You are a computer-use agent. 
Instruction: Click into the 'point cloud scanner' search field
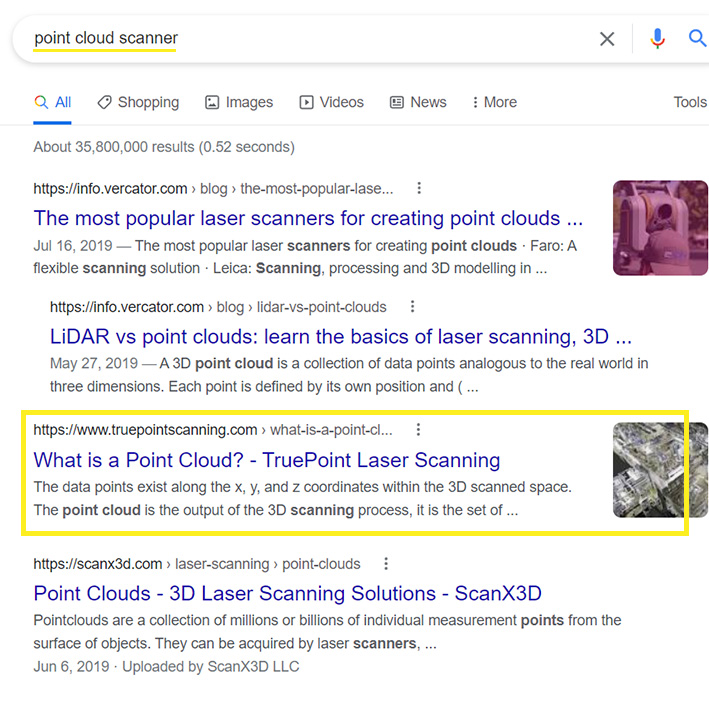click(300, 39)
